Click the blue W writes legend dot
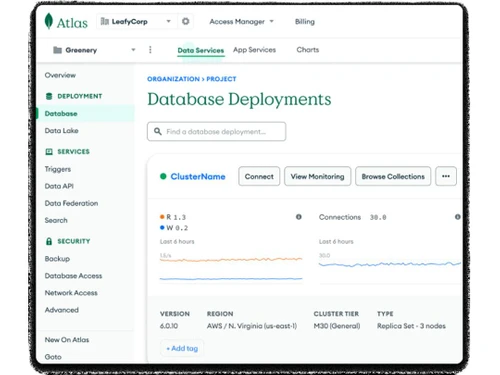 coord(162,228)
